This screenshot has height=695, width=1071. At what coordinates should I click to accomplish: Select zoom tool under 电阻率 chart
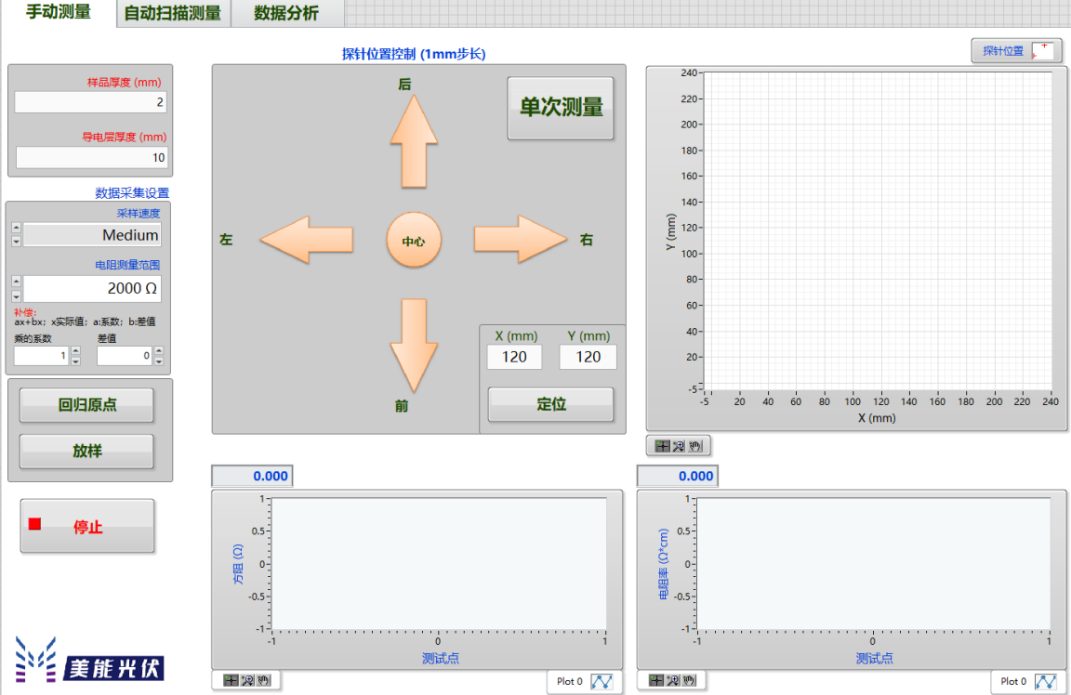[x=672, y=681]
